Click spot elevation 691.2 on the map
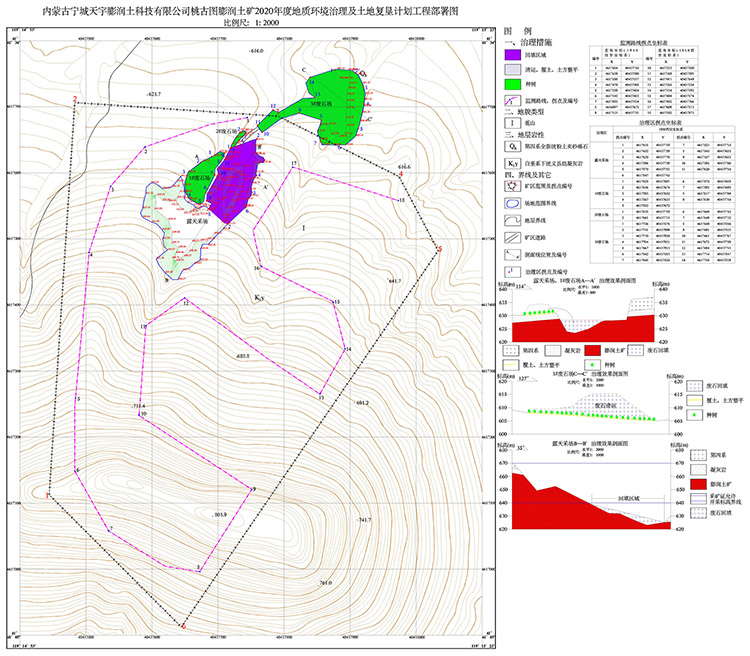The height and width of the screenshot is (656, 750). point(362,403)
